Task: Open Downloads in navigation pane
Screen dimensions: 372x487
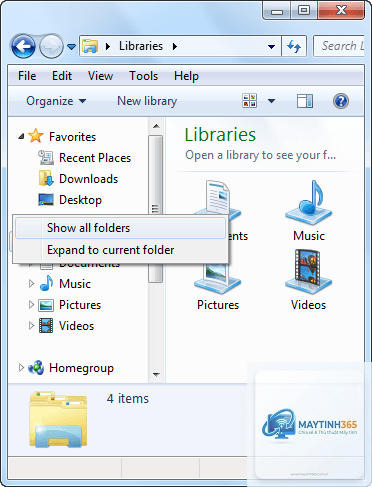Action: 88,179
